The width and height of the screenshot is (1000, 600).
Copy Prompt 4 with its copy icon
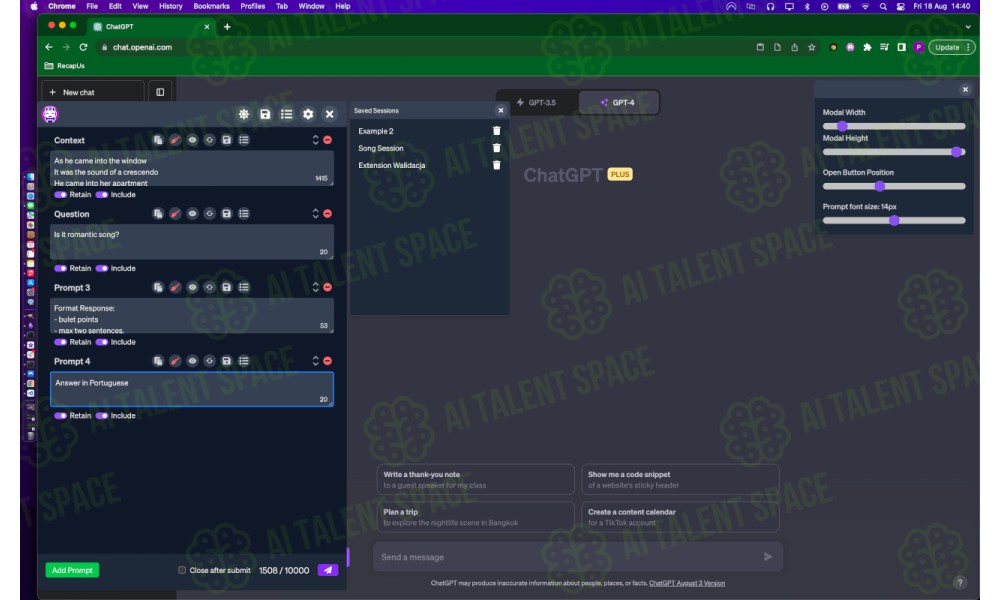pyautogui.click(x=158, y=361)
